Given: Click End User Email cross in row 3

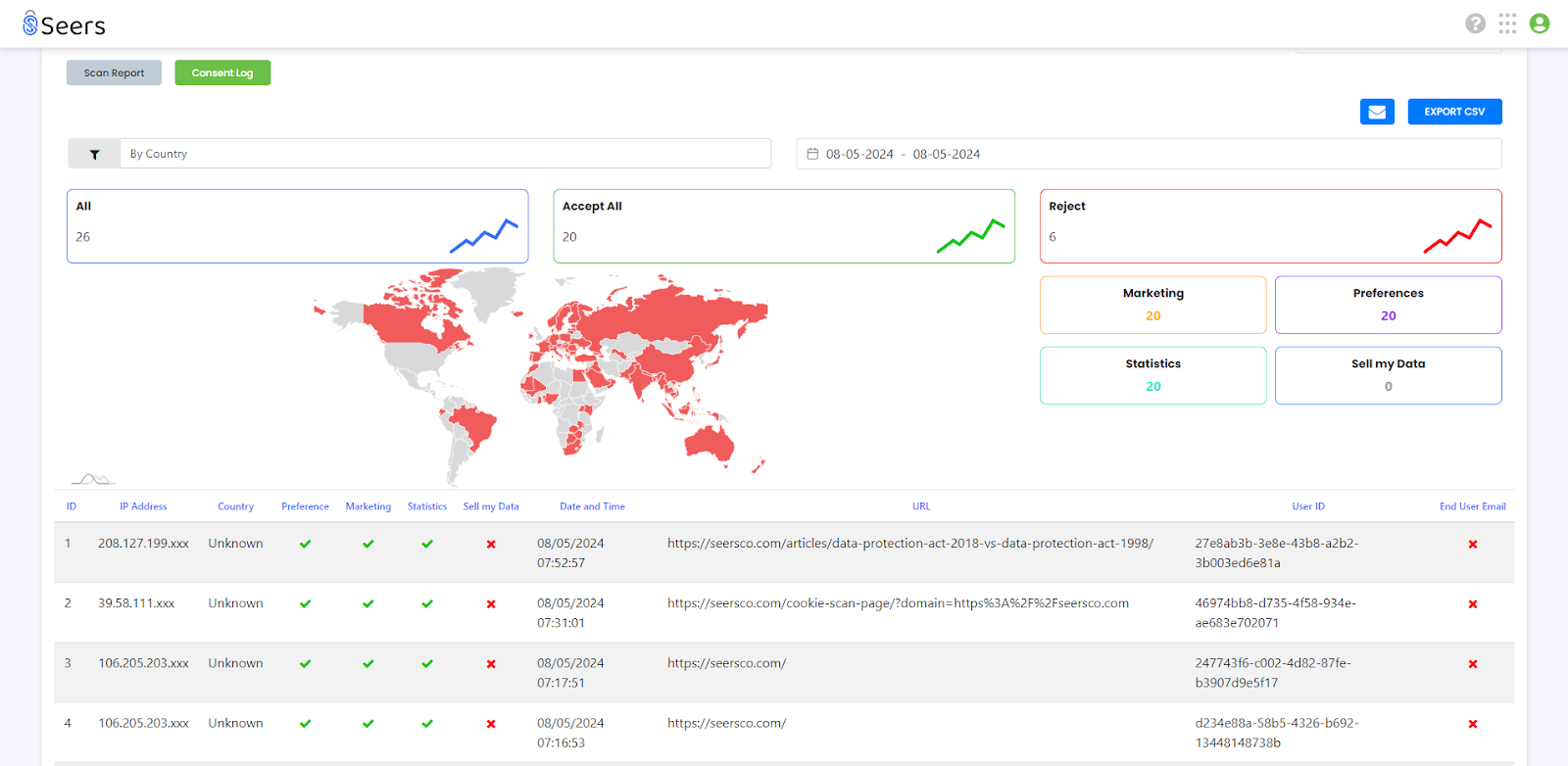Looking at the screenshot, I should point(1473,664).
